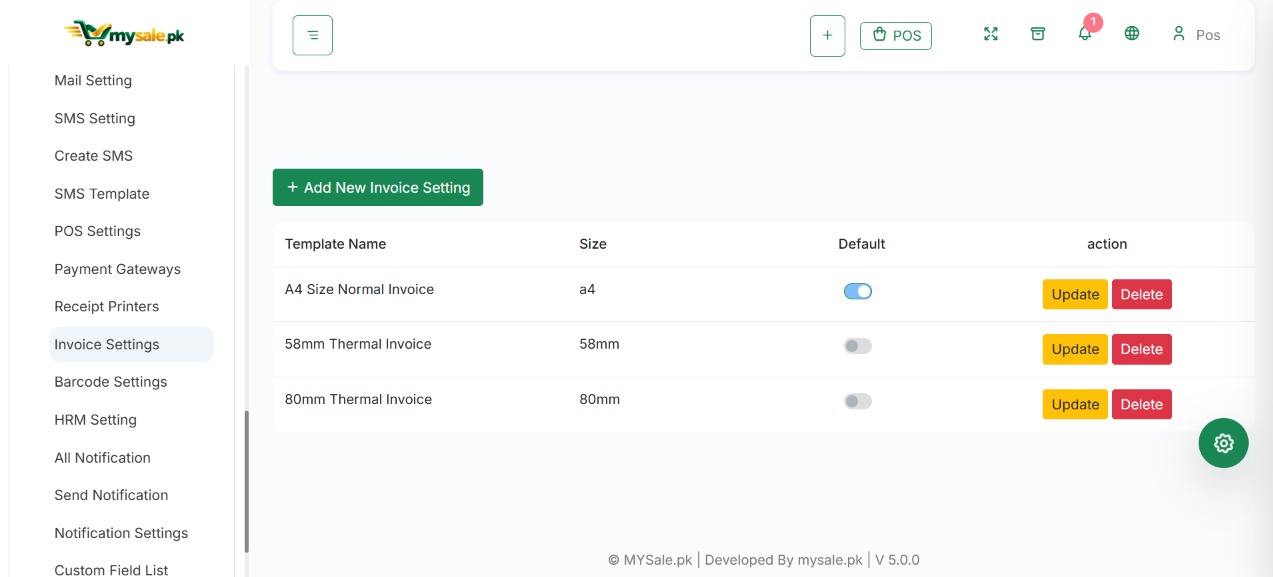Image resolution: width=1273 pixels, height=577 pixels.
Task: Go to Create SMS page
Action: 94,156
